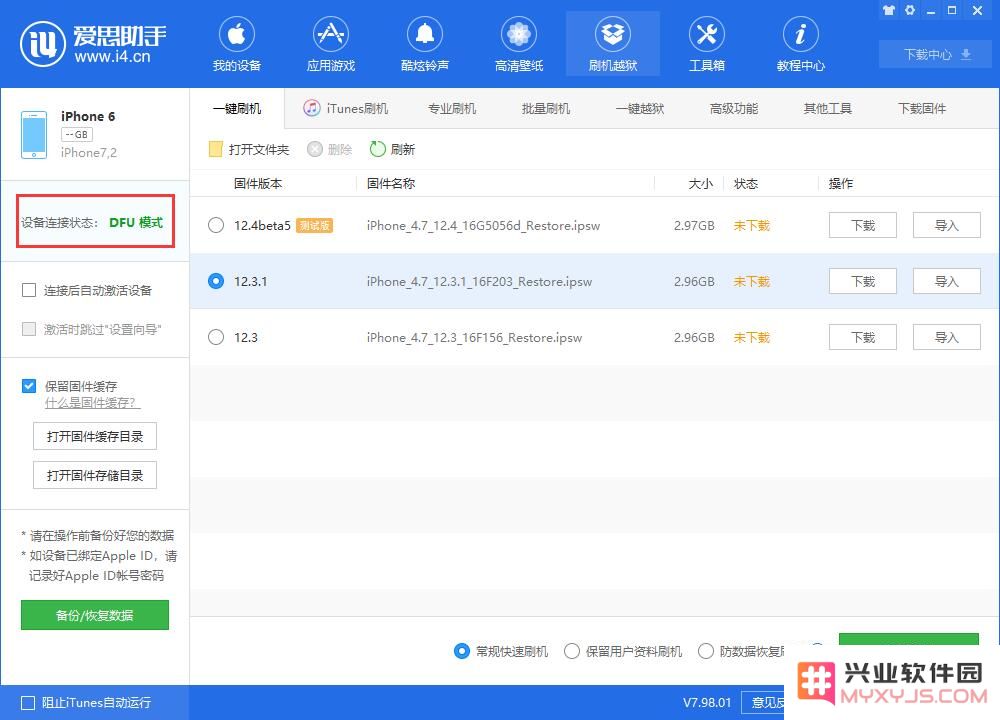Click 打开固件存储目录 button
Image resolution: width=1000 pixels, height=720 pixels.
(x=95, y=475)
